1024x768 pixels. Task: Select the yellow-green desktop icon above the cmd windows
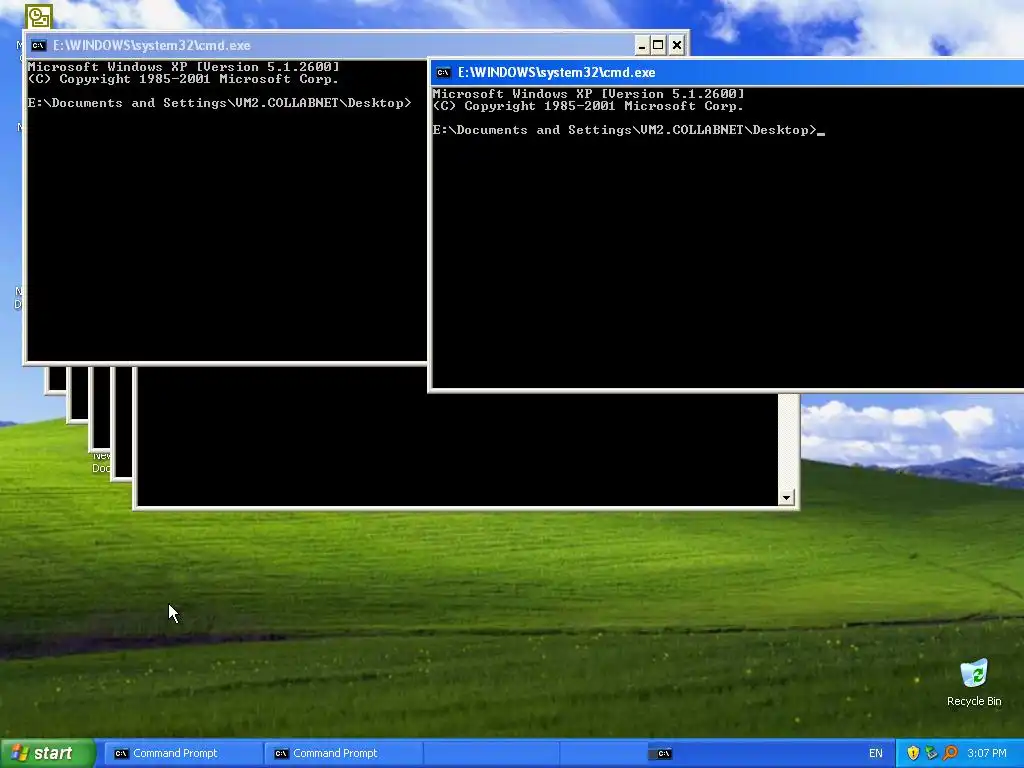(x=39, y=17)
